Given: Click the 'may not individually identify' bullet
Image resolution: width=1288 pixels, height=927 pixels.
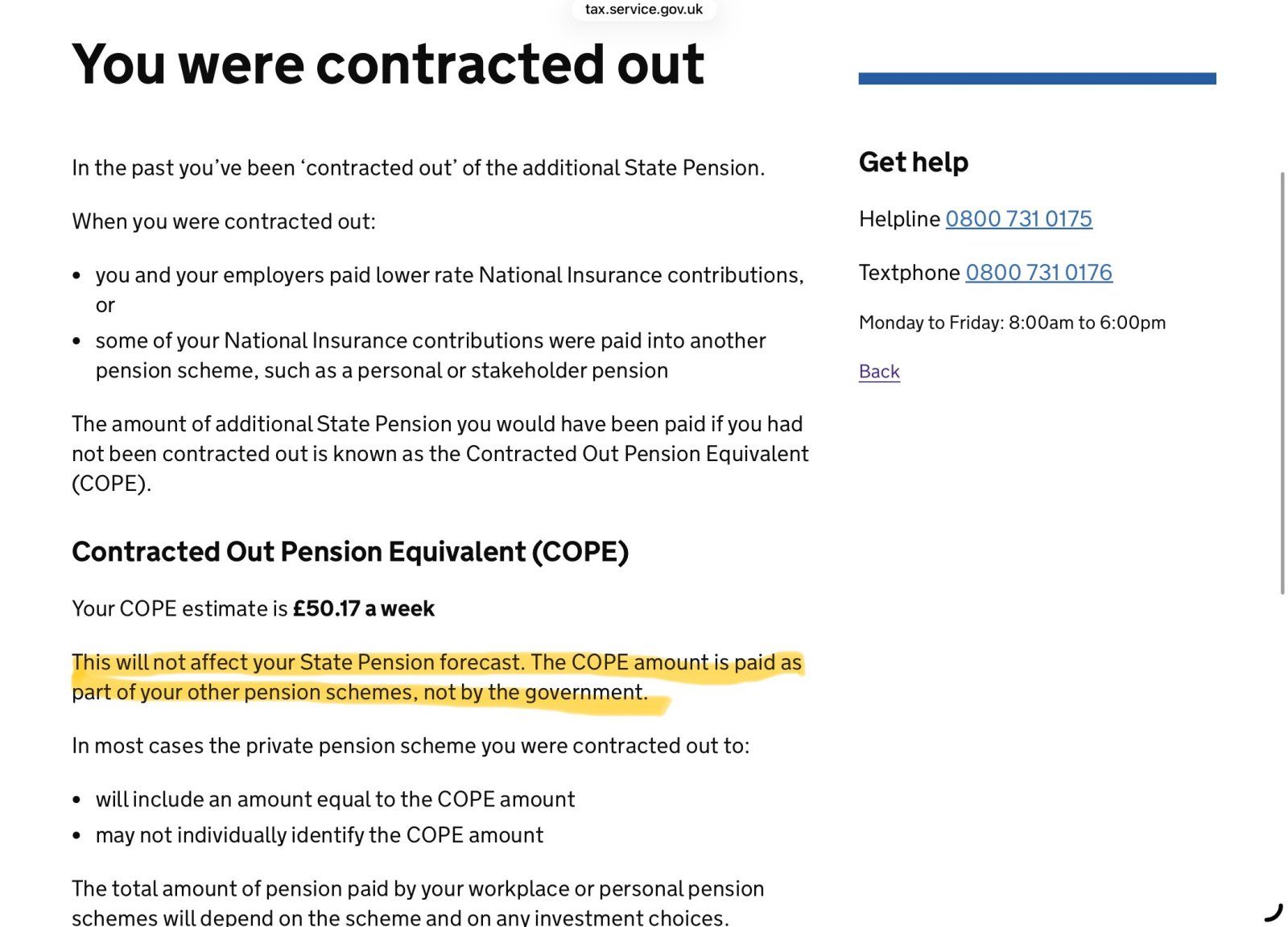Looking at the screenshot, I should click(x=319, y=835).
